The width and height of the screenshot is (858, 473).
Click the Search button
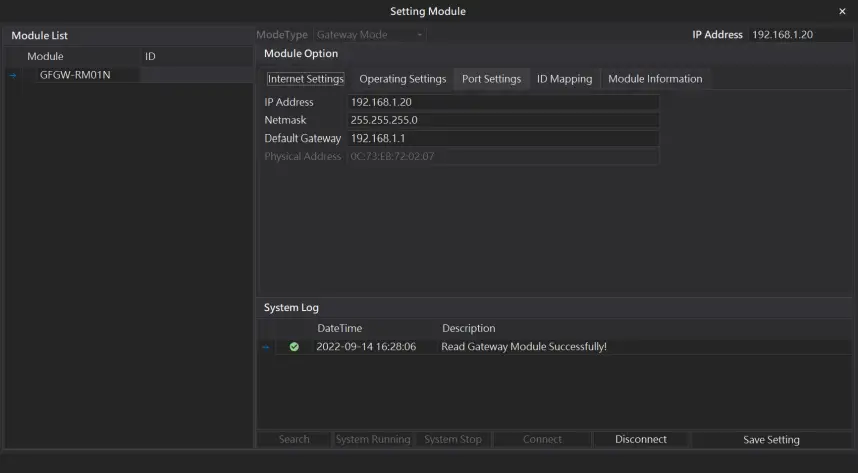point(294,439)
